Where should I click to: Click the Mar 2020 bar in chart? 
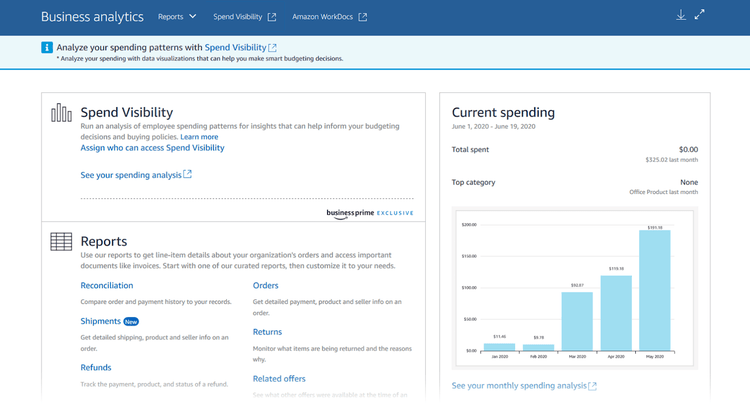click(x=577, y=322)
